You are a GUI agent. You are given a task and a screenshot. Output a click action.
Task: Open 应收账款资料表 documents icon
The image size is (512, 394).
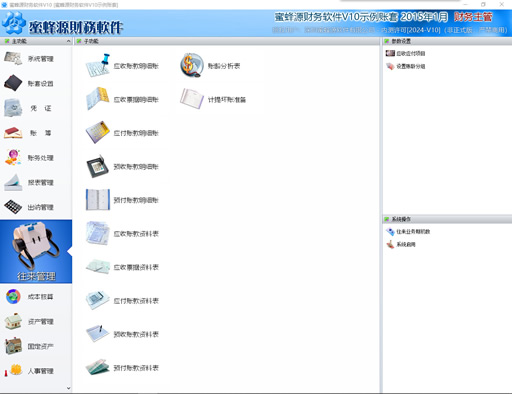click(98, 233)
